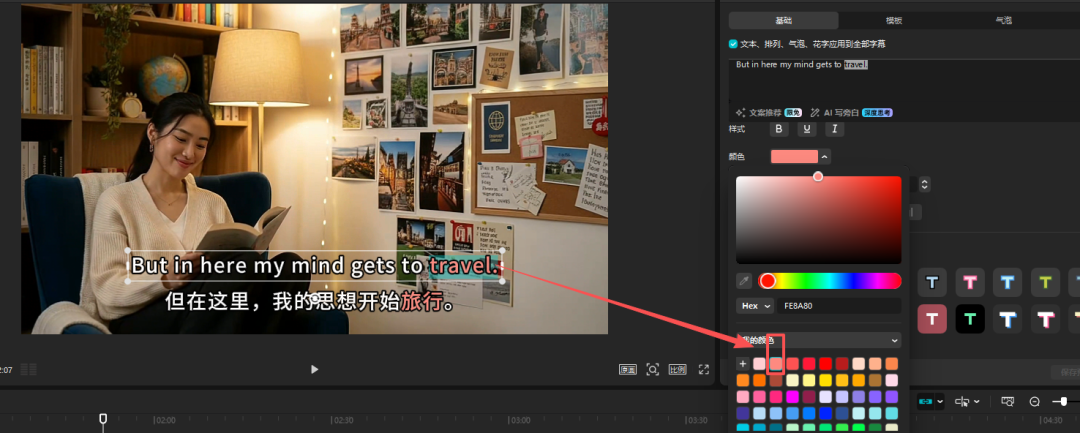Collapse the color picker dropdown arrow

click(824, 156)
